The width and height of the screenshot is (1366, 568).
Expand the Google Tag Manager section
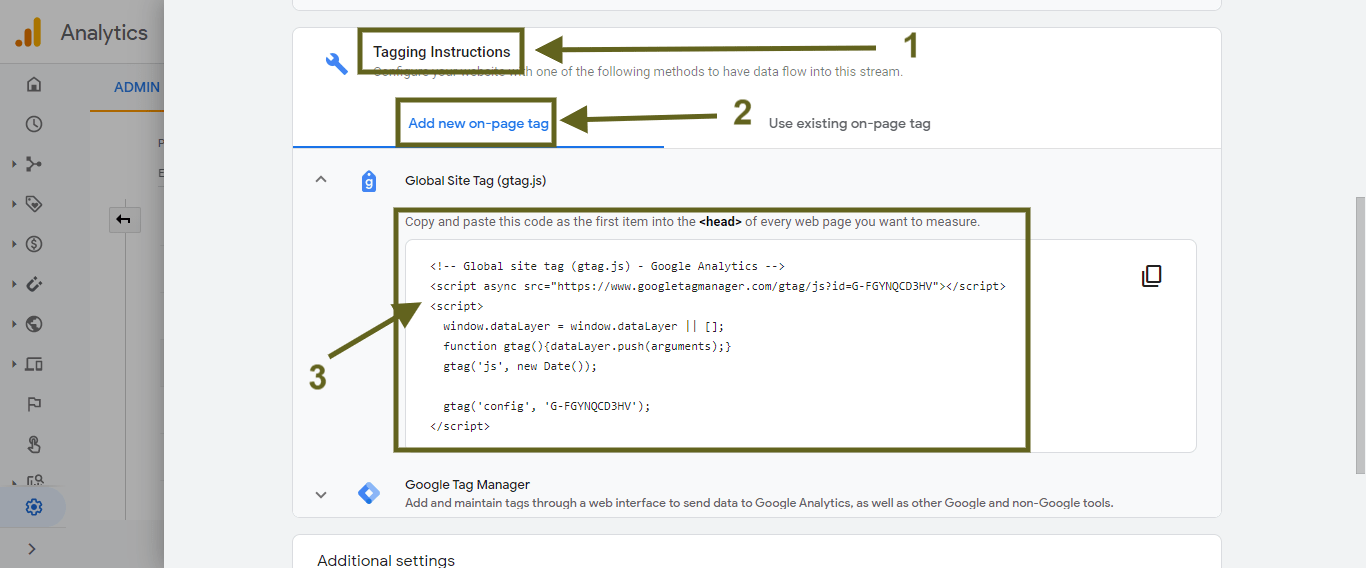click(321, 494)
